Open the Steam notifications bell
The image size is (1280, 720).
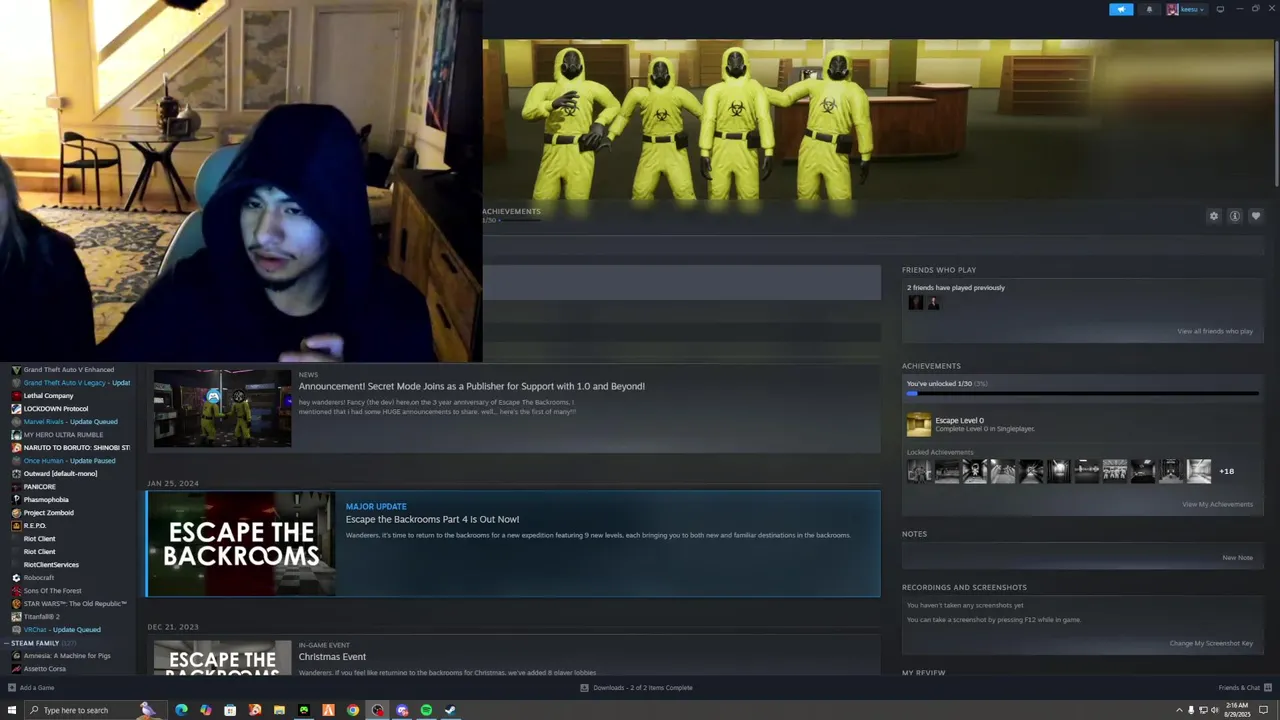coord(1149,9)
